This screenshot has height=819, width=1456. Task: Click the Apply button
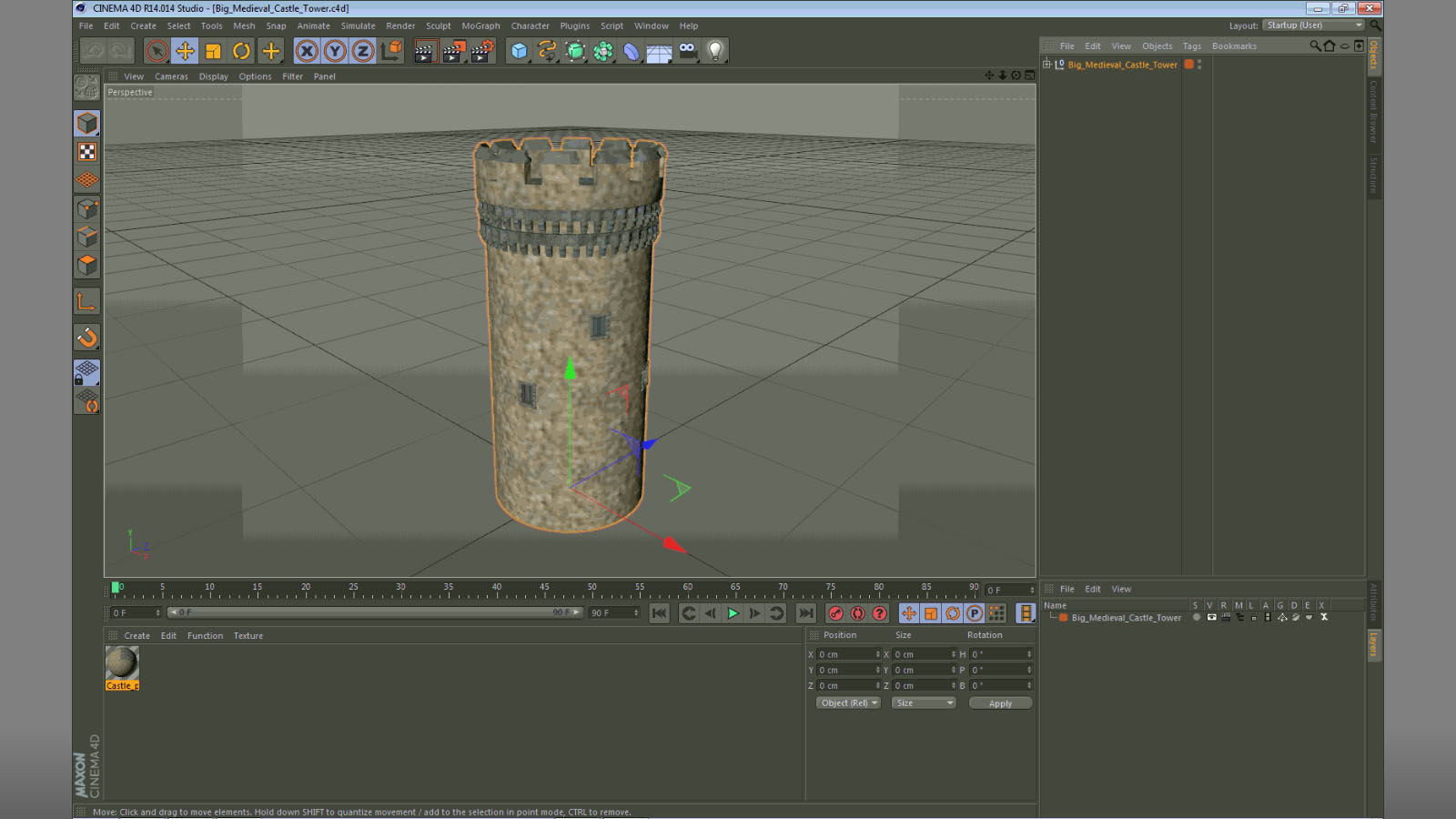pos(1000,703)
